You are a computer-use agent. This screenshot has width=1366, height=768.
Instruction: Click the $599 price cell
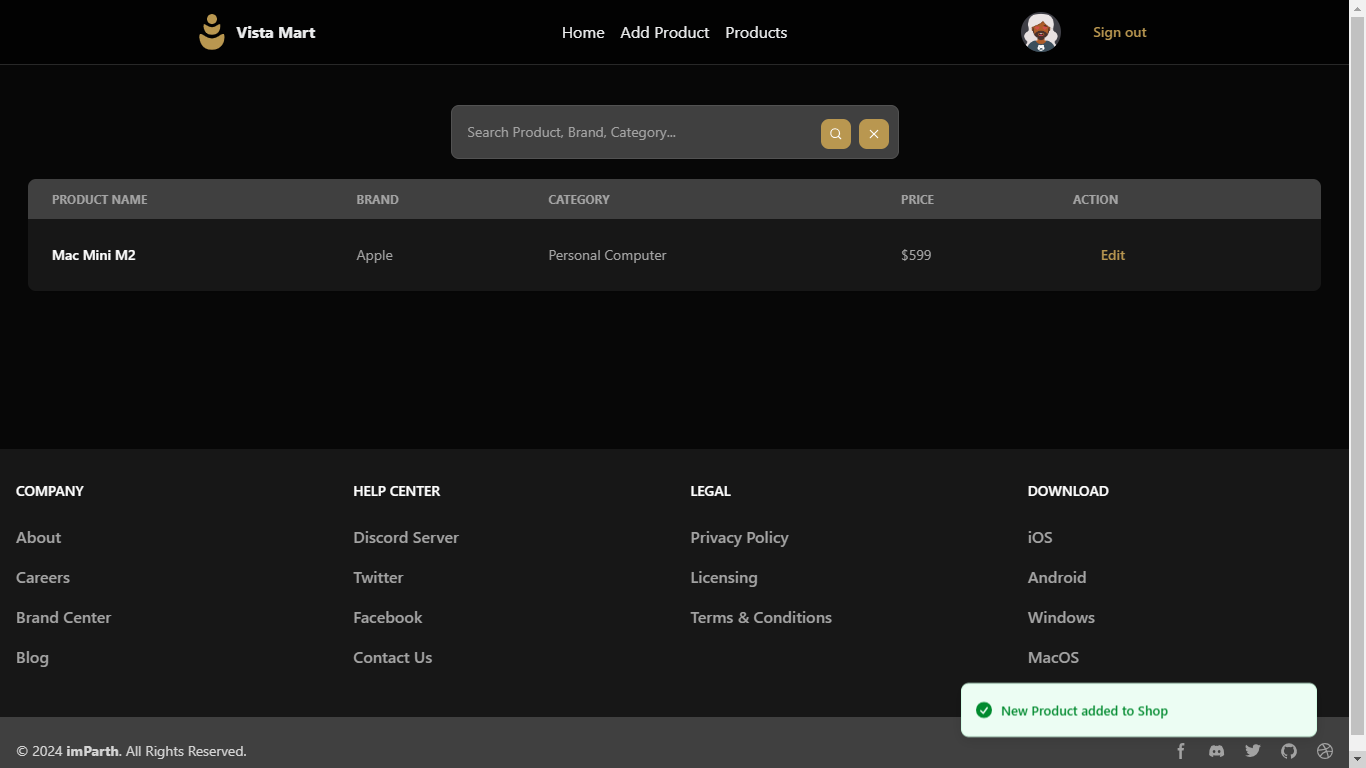pyautogui.click(x=916, y=255)
